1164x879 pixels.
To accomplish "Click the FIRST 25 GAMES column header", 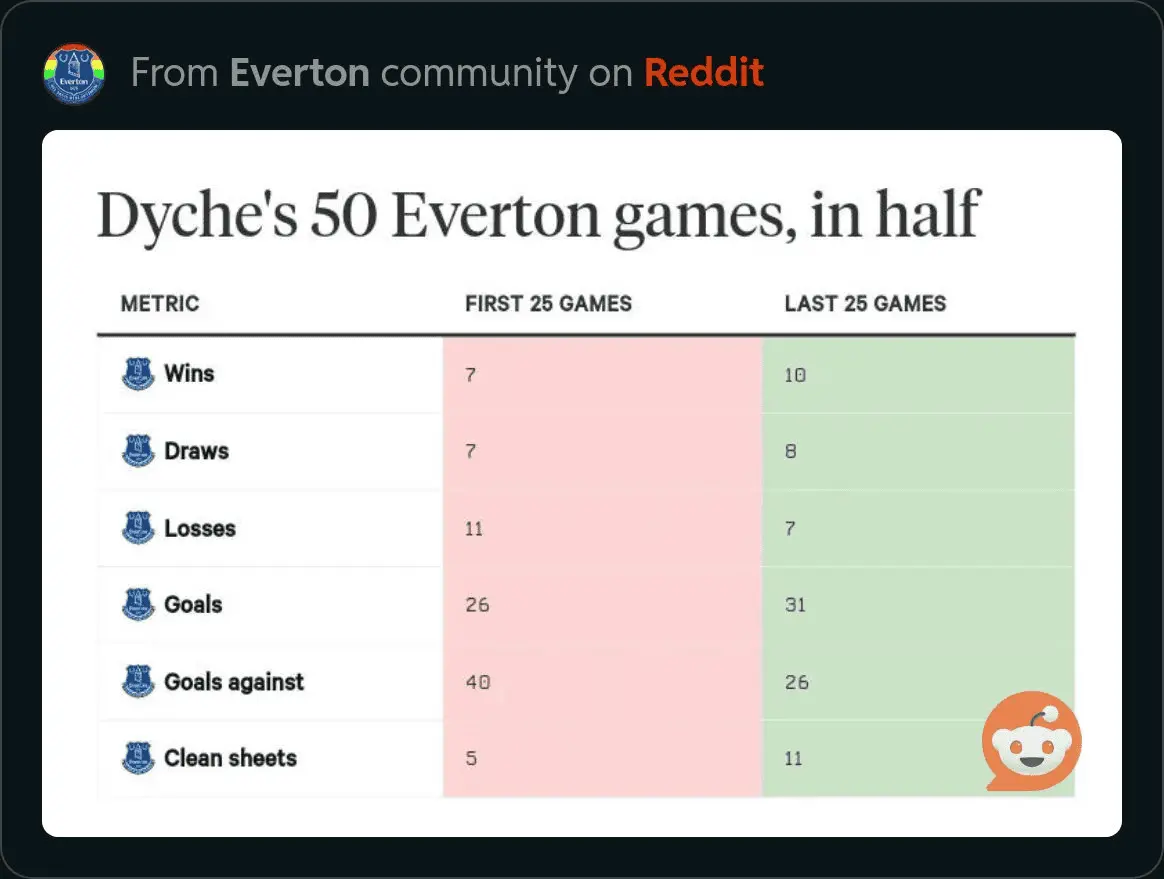I will tap(548, 304).
